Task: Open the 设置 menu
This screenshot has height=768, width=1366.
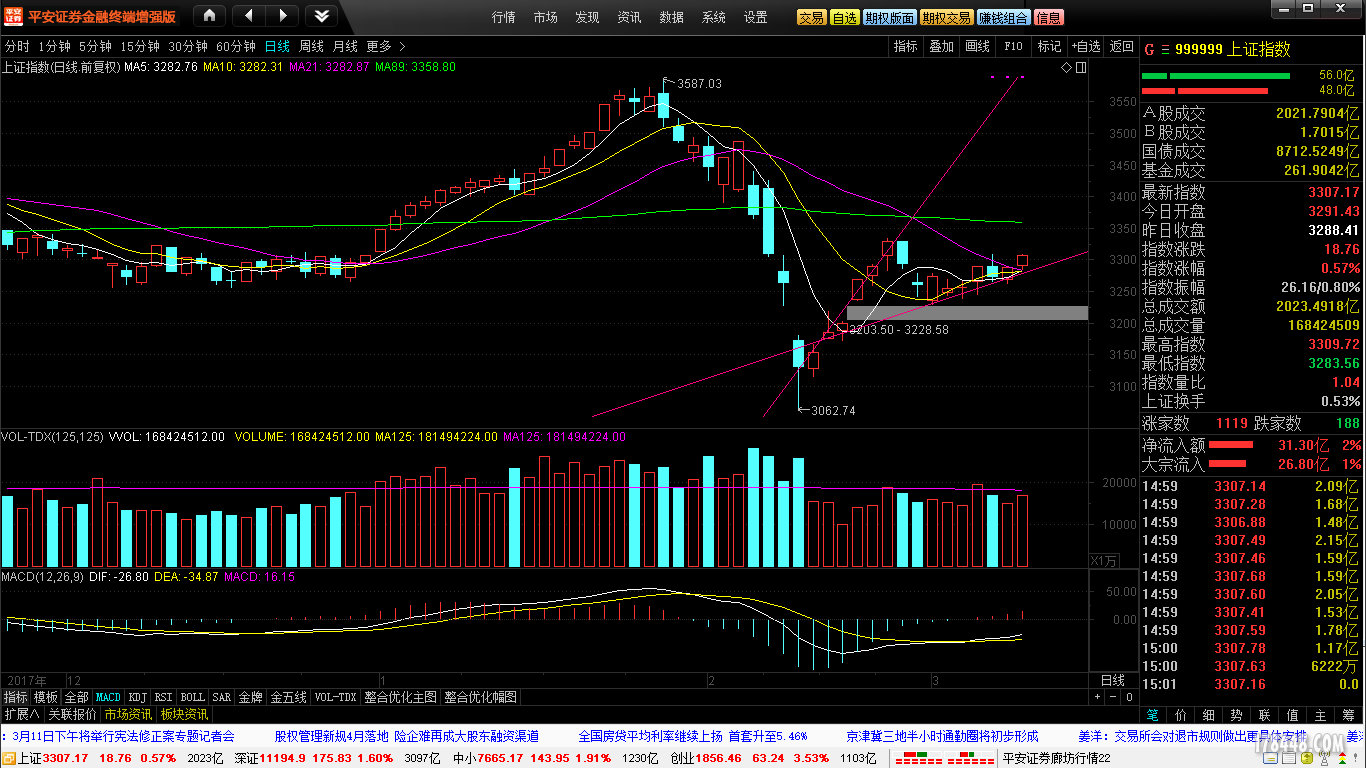Action: (756, 17)
